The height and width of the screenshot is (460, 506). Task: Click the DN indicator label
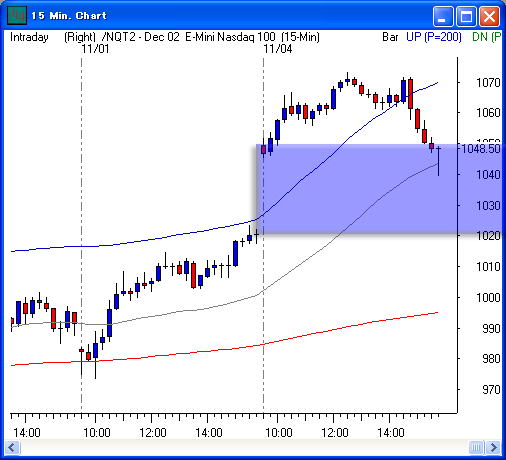(x=486, y=37)
